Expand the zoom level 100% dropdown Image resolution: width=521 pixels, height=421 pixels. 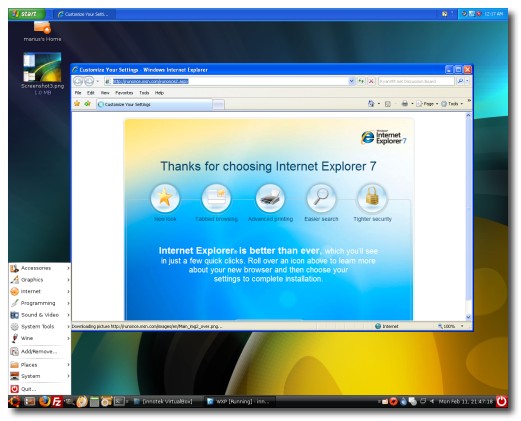click(462, 326)
